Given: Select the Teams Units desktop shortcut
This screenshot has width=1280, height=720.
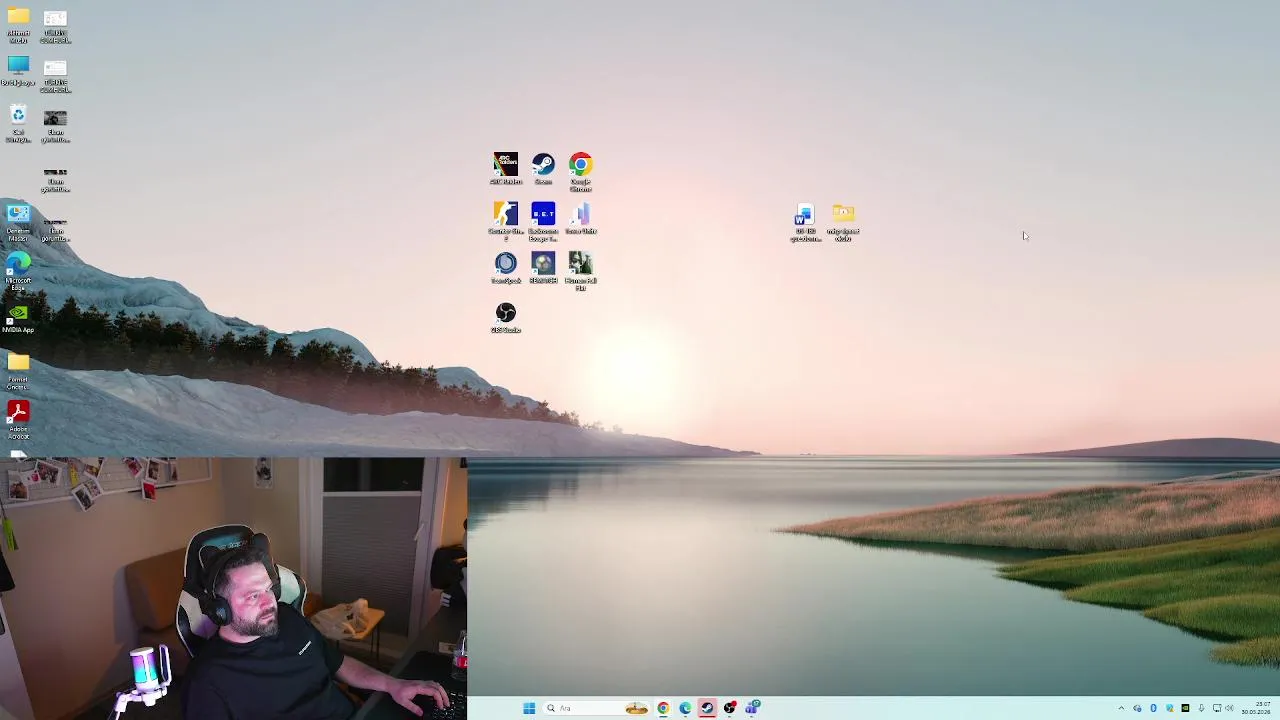Looking at the screenshot, I should click(581, 218).
